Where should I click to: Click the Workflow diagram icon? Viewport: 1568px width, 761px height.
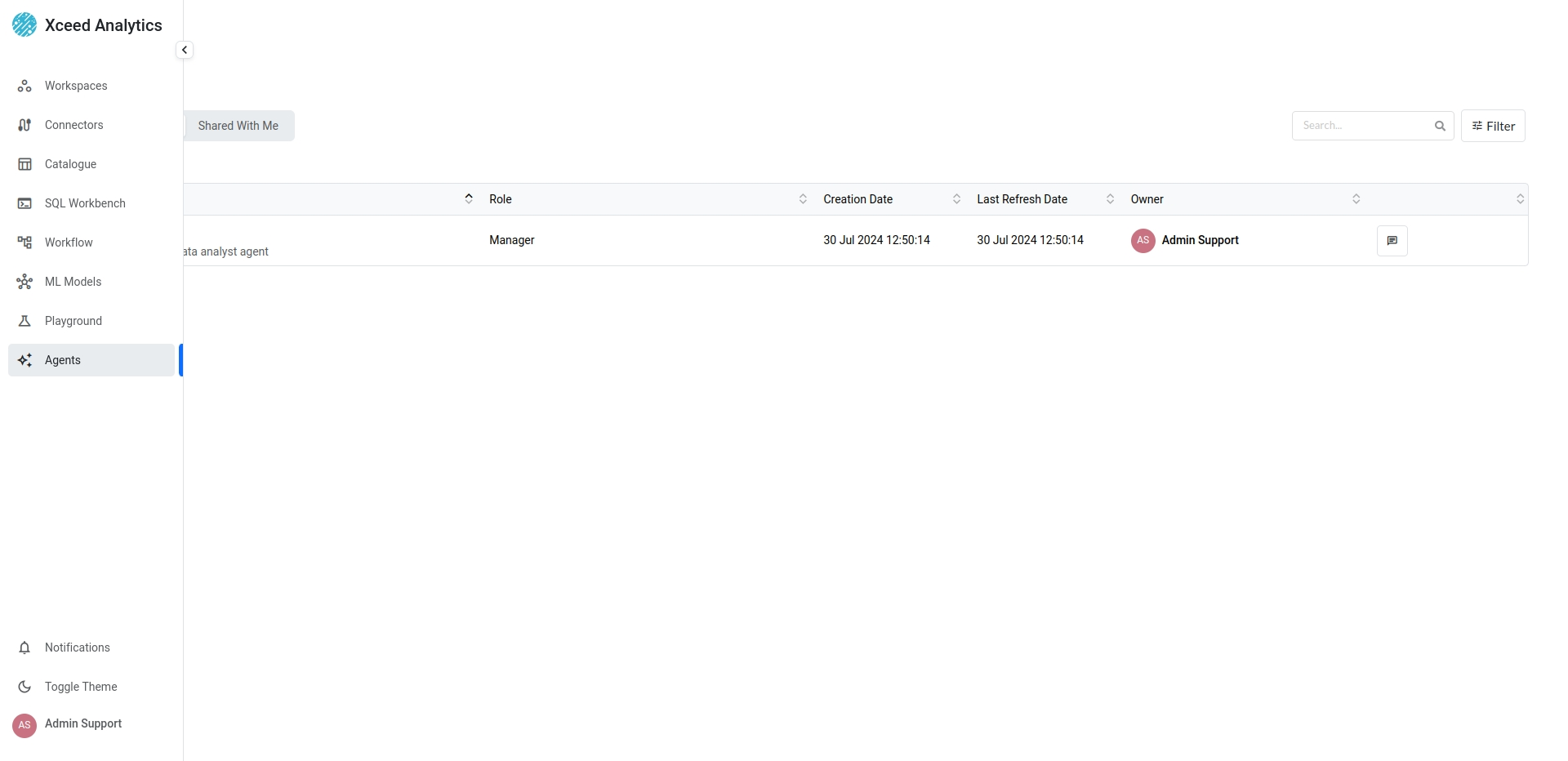click(x=24, y=243)
